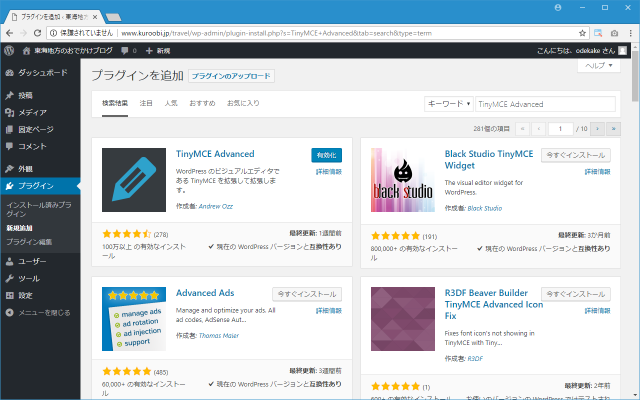The image size is (640, 400).
Task: Open the Chrome three-dot menu
Action: coord(630,33)
